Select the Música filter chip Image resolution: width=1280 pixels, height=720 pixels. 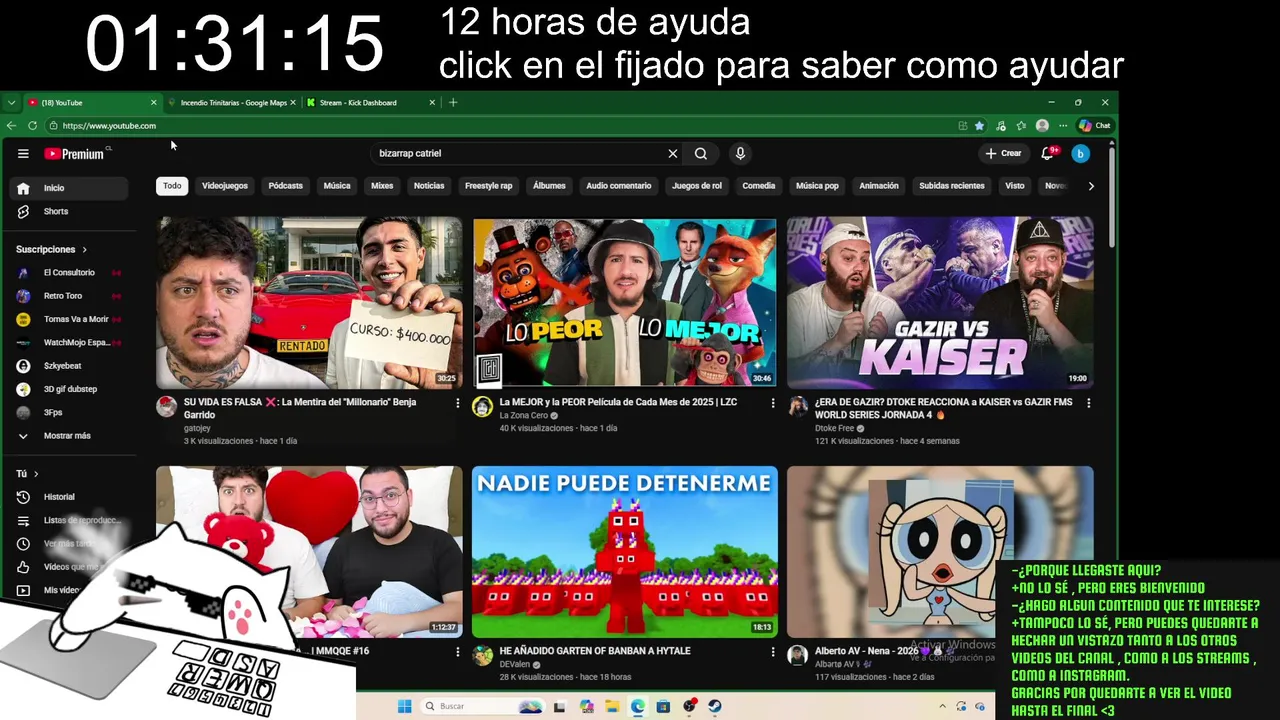[337, 186]
